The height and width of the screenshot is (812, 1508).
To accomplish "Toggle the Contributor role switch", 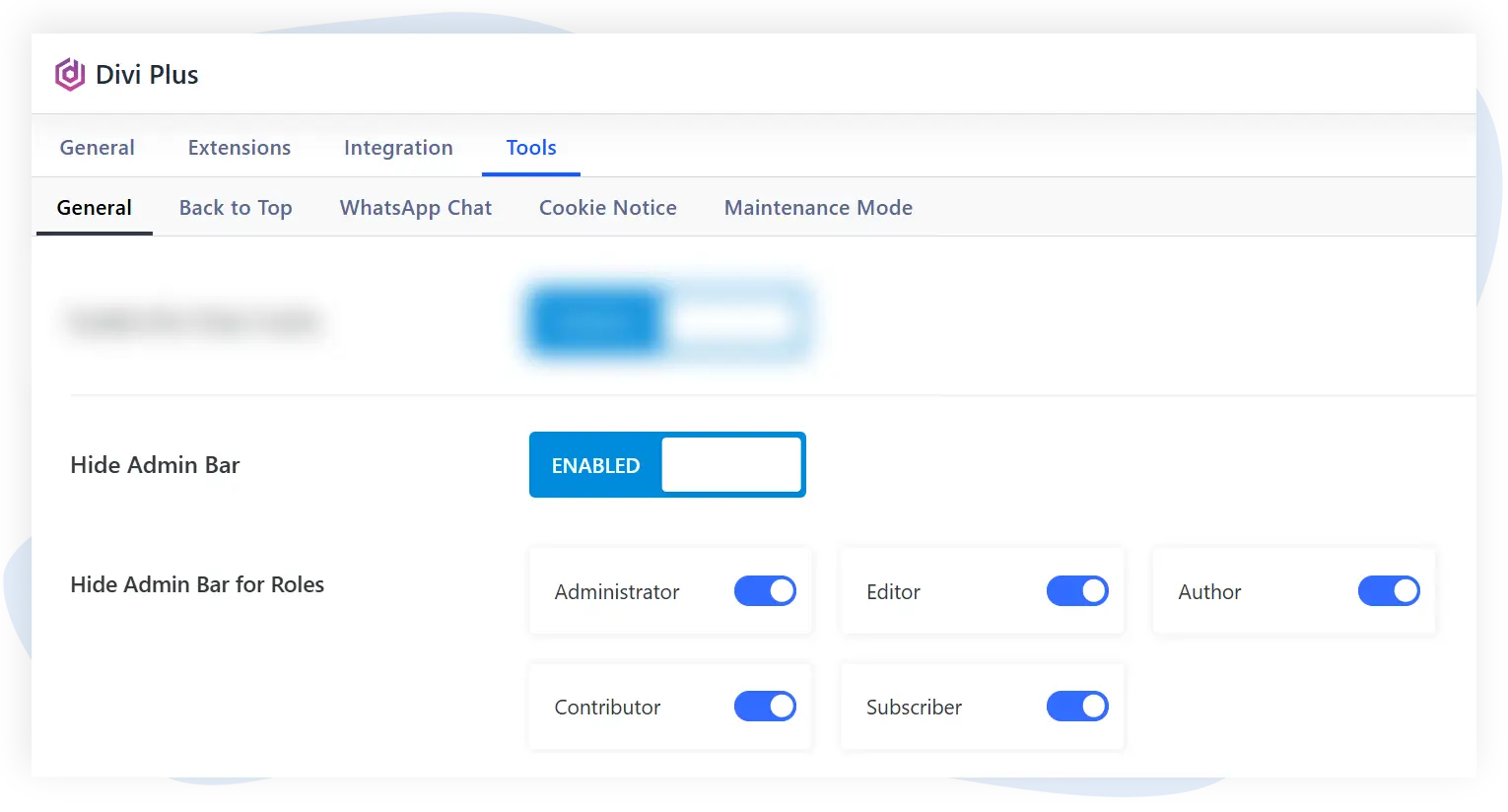I will (x=765, y=707).
